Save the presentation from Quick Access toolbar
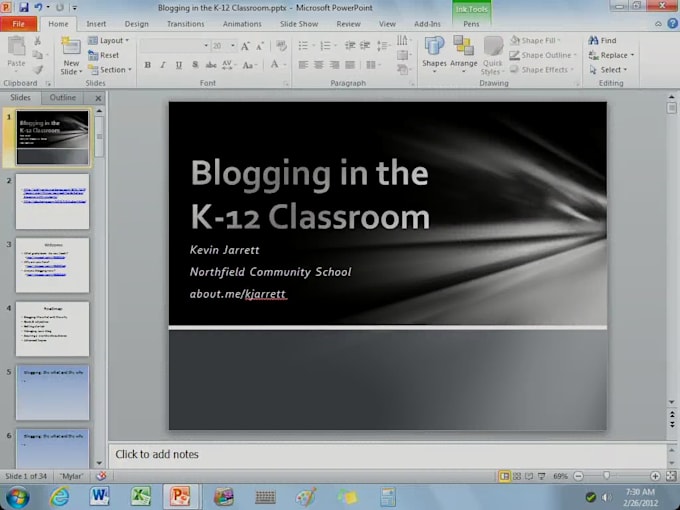This screenshot has width=680, height=510. tap(23, 7)
